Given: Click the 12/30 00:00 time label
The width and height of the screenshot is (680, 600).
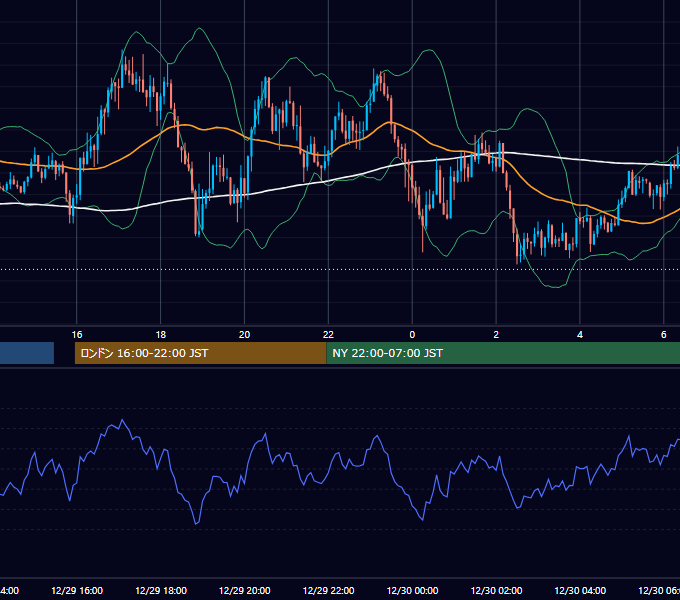Looking at the screenshot, I should [412, 590].
